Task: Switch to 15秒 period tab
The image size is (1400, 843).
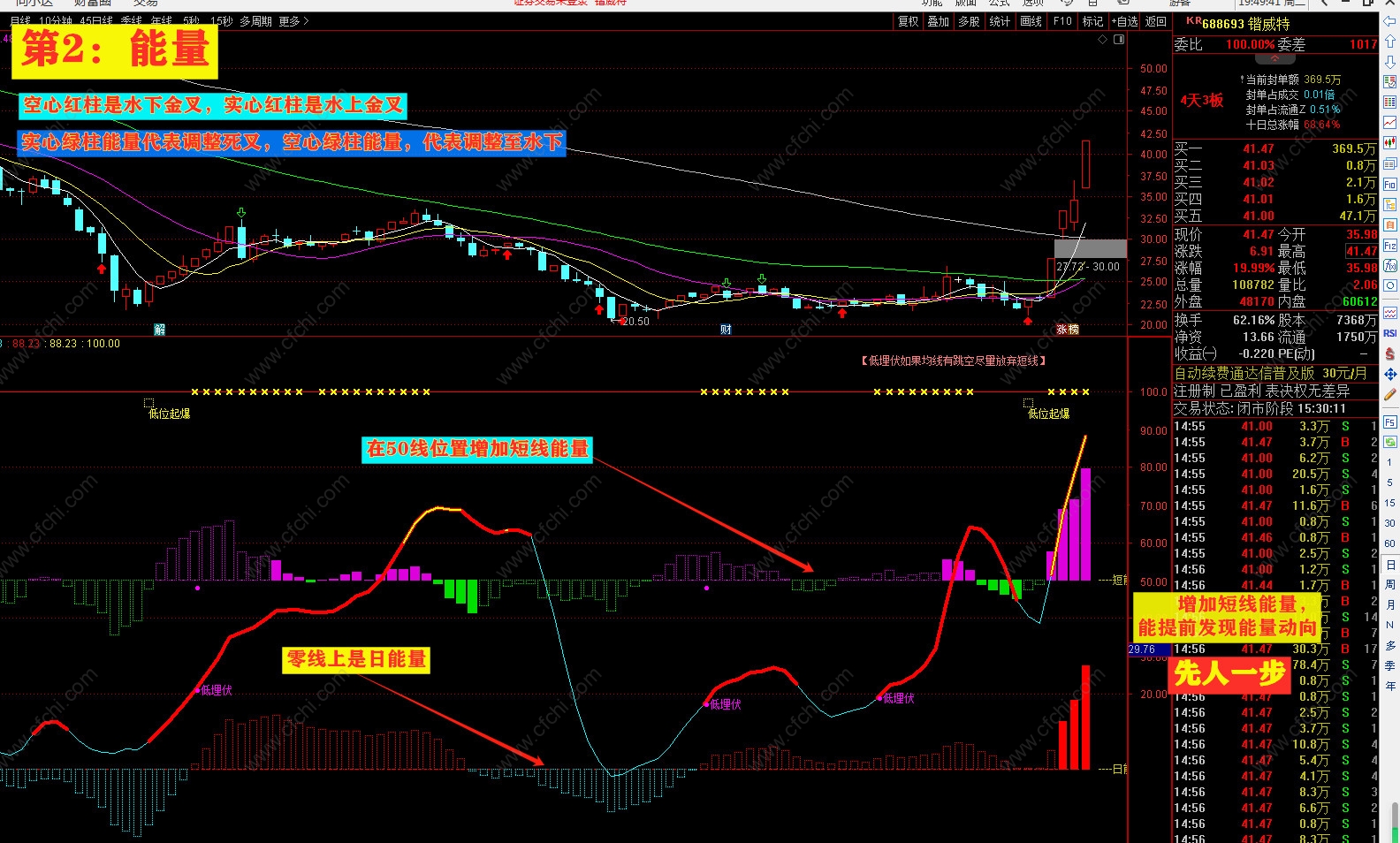Action: pyautogui.click(x=222, y=21)
